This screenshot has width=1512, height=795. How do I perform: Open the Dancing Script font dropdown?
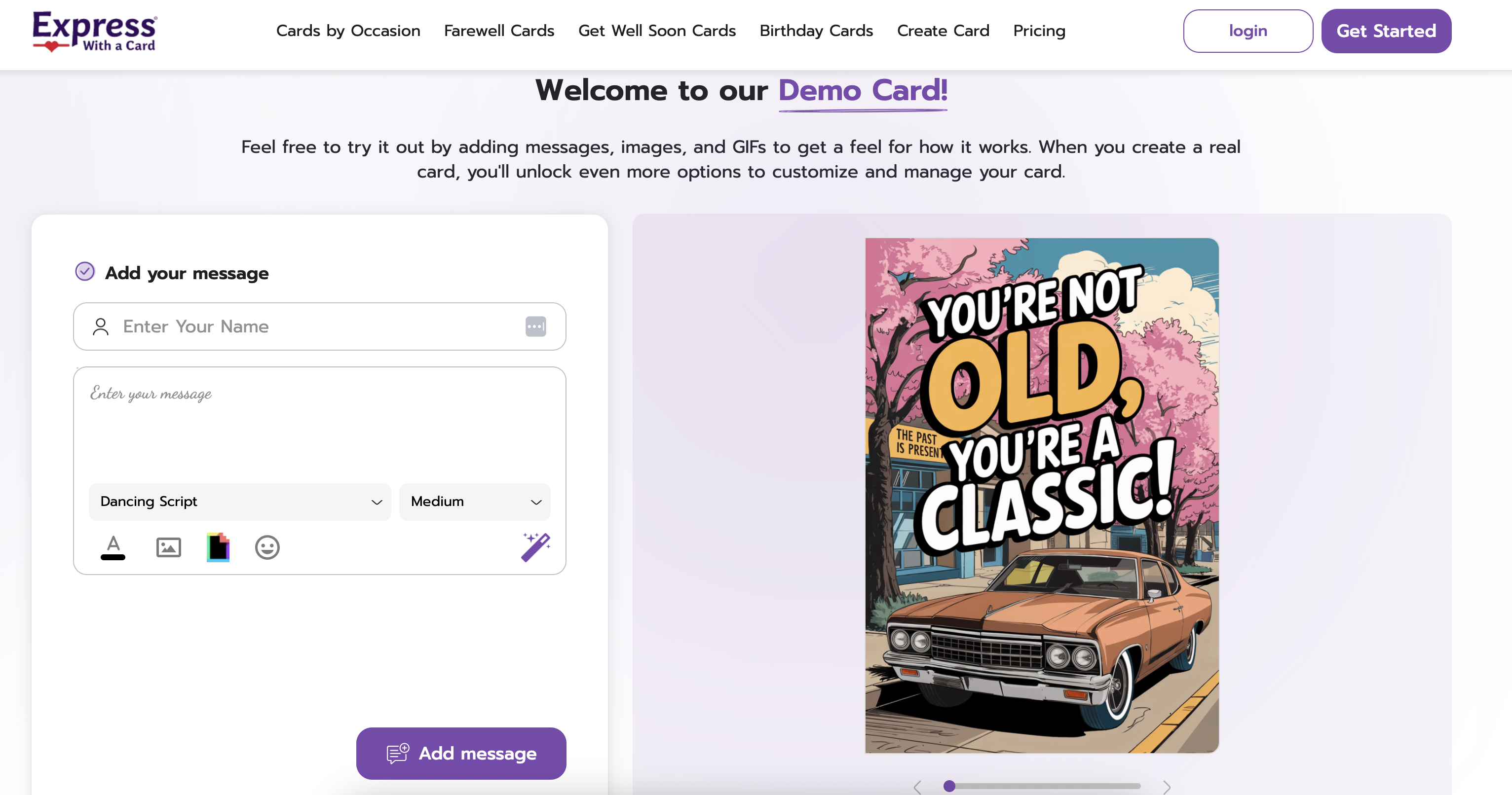point(239,502)
